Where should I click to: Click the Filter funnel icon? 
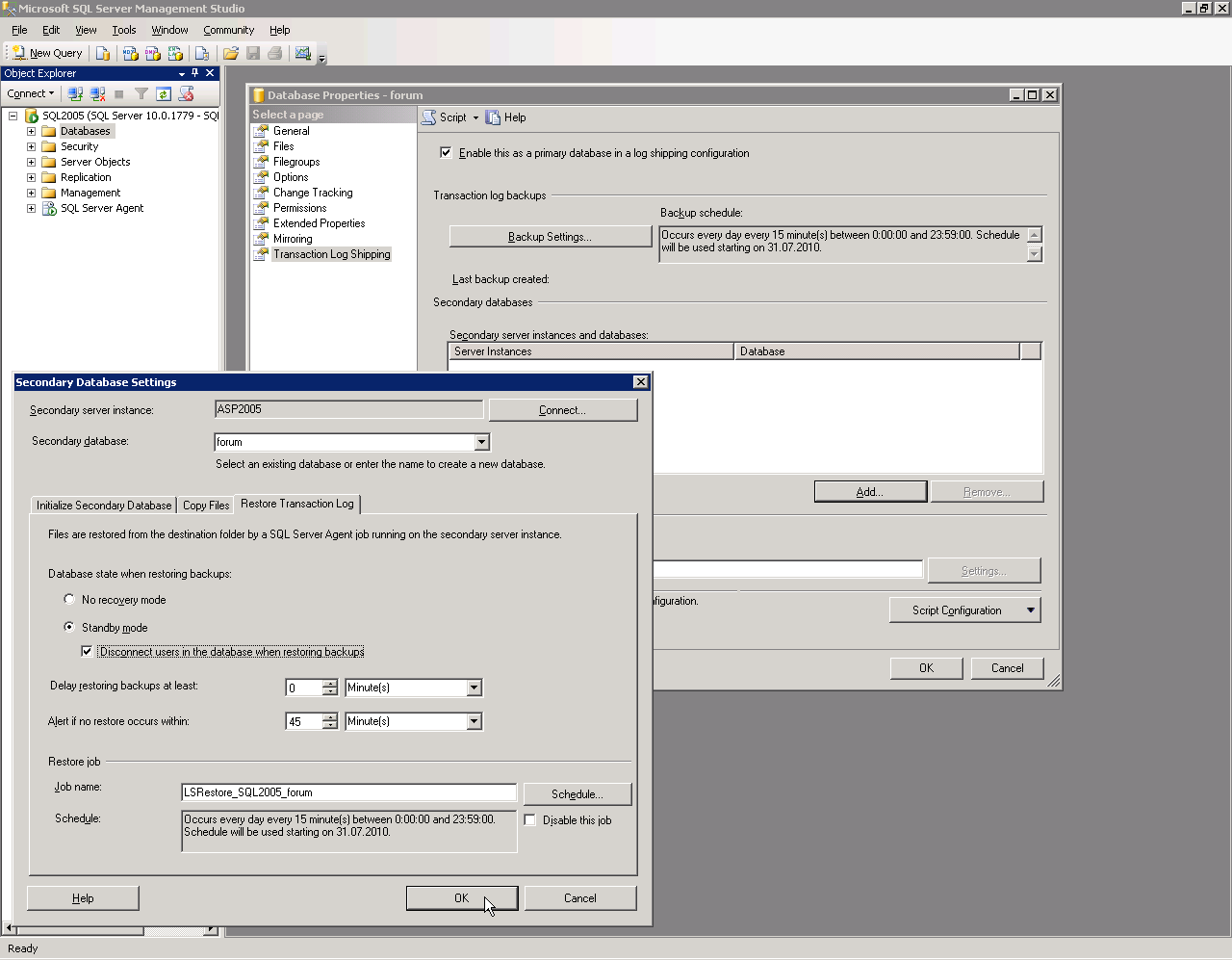tap(141, 93)
